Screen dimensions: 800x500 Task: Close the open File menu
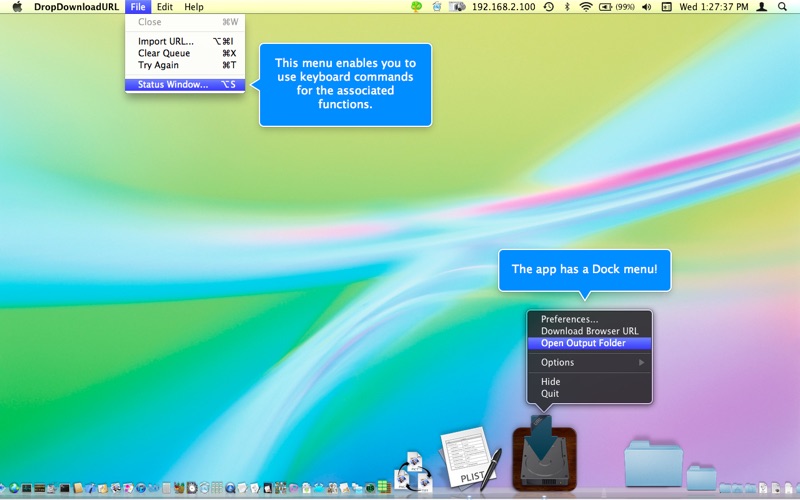pos(138,7)
